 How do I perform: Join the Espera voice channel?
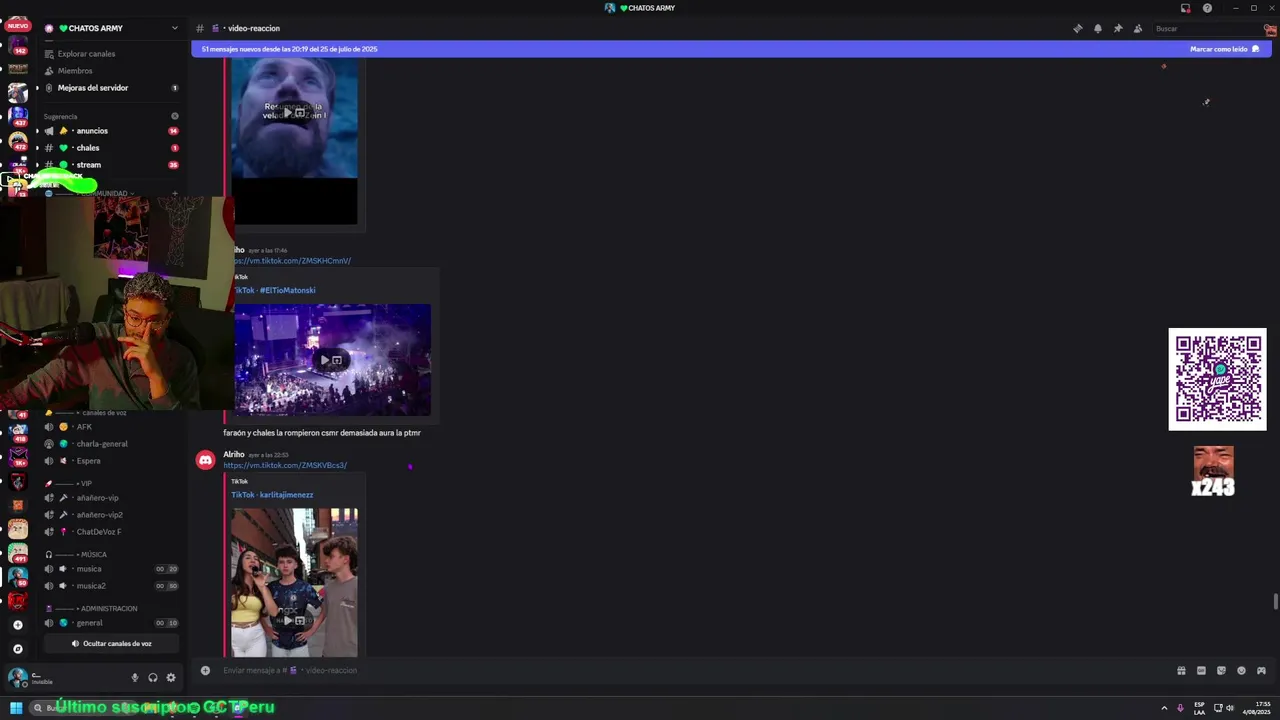click(x=111, y=461)
